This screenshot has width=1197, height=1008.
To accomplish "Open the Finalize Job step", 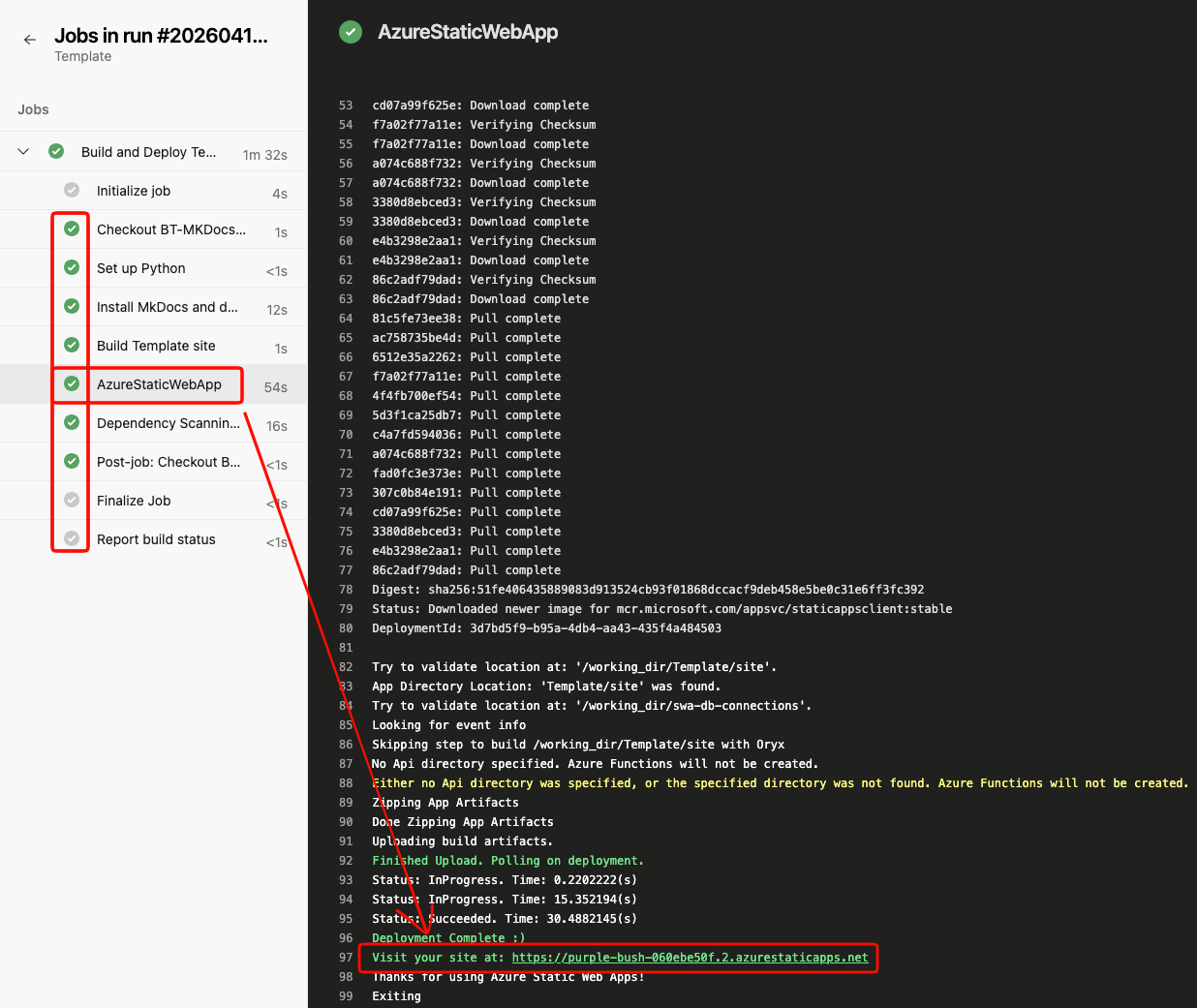I will tap(134, 501).
